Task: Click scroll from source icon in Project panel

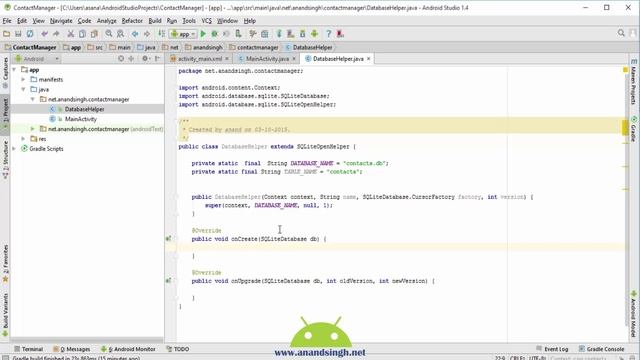Action: pos(121,59)
